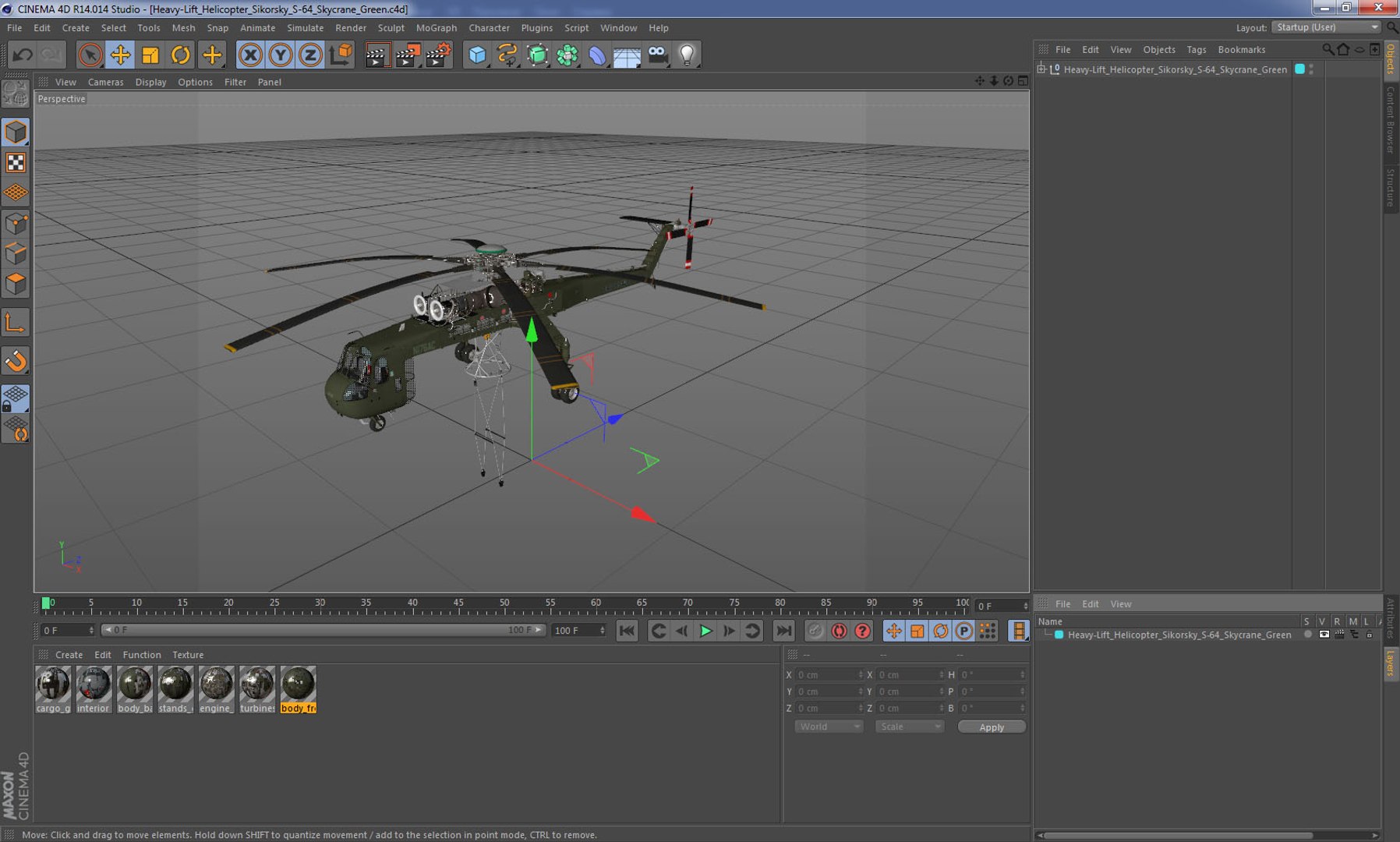Screen dimensions: 1400x842
Task: Click the Undo arrow icon
Action: (23, 55)
